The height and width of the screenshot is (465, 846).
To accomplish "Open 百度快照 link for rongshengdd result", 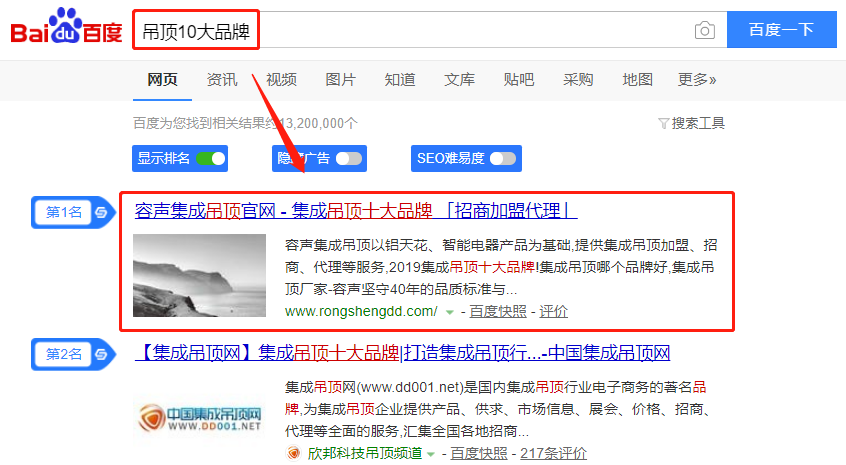I will (497, 311).
